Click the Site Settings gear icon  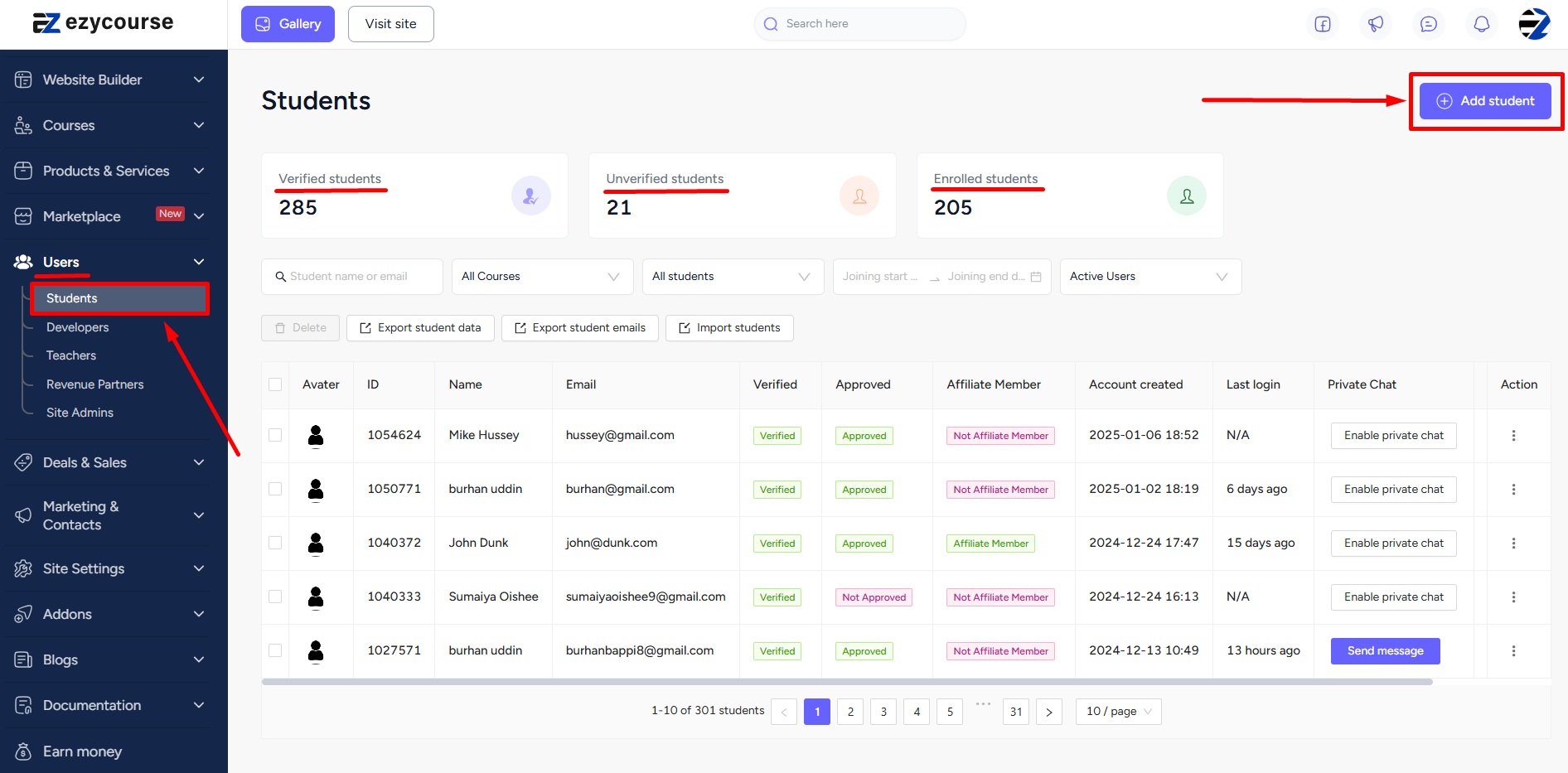23,568
